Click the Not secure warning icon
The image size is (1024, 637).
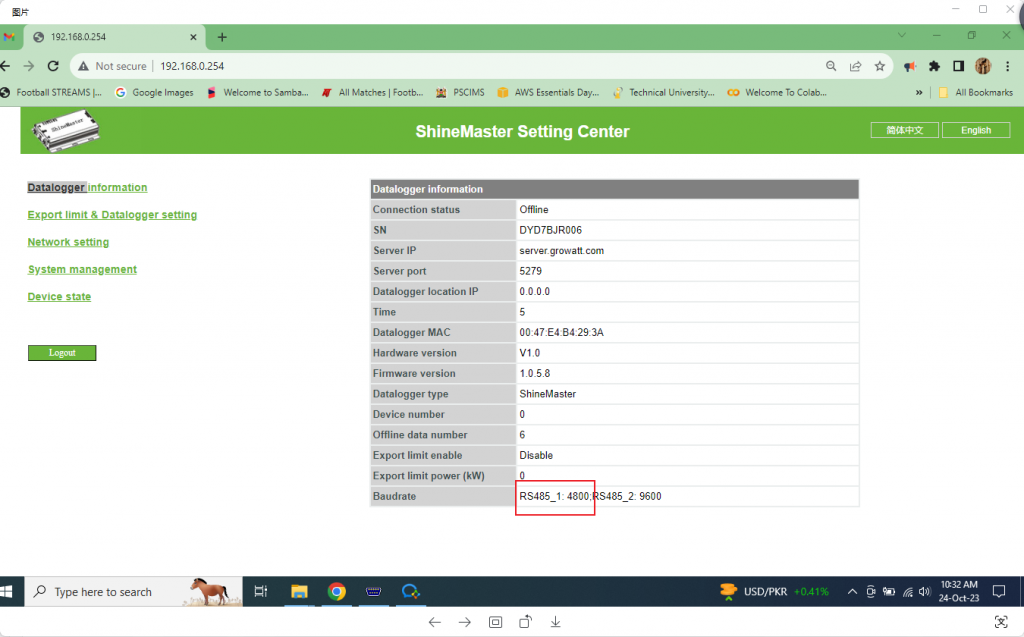click(x=84, y=66)
